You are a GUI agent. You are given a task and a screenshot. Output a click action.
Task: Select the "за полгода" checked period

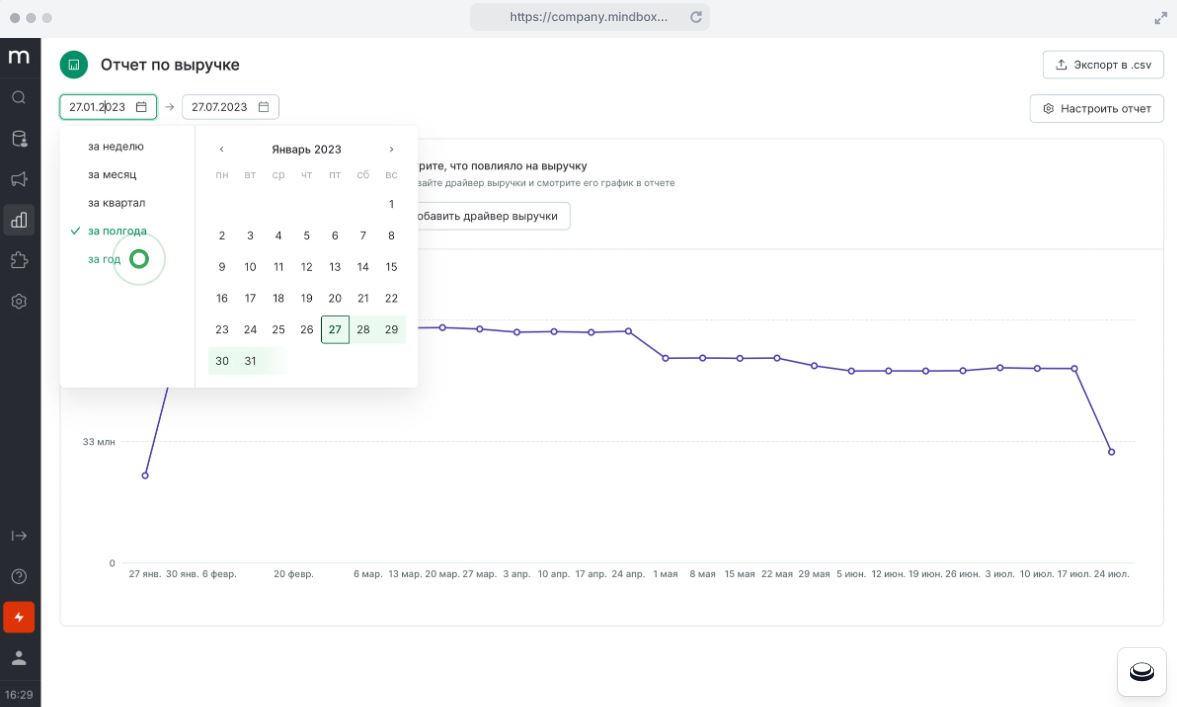point(117,231)
